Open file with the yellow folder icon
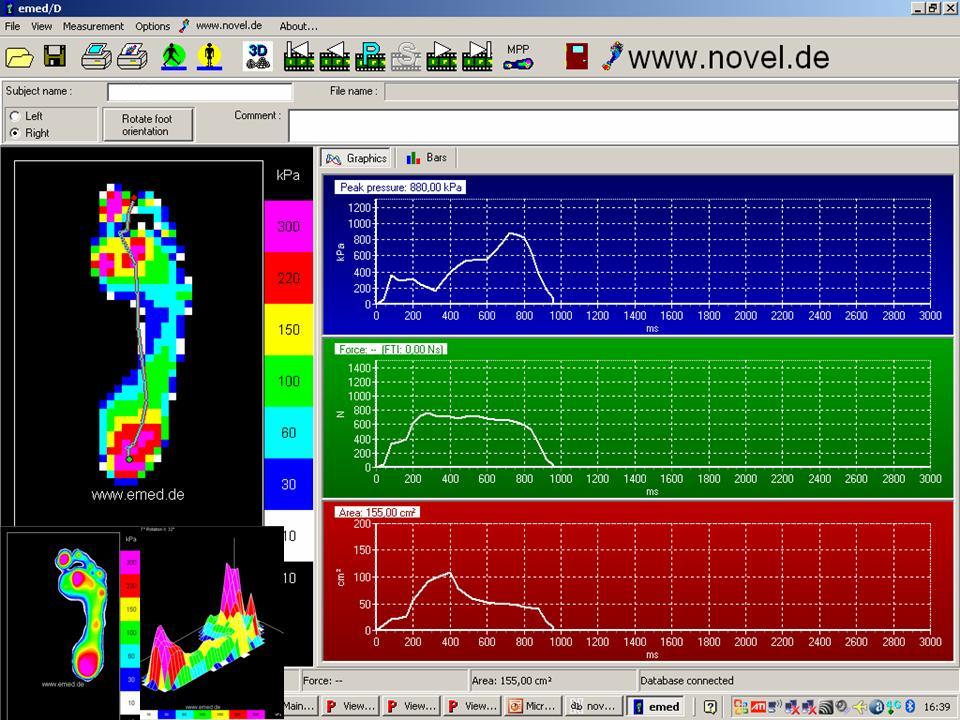 coord(20,57)
